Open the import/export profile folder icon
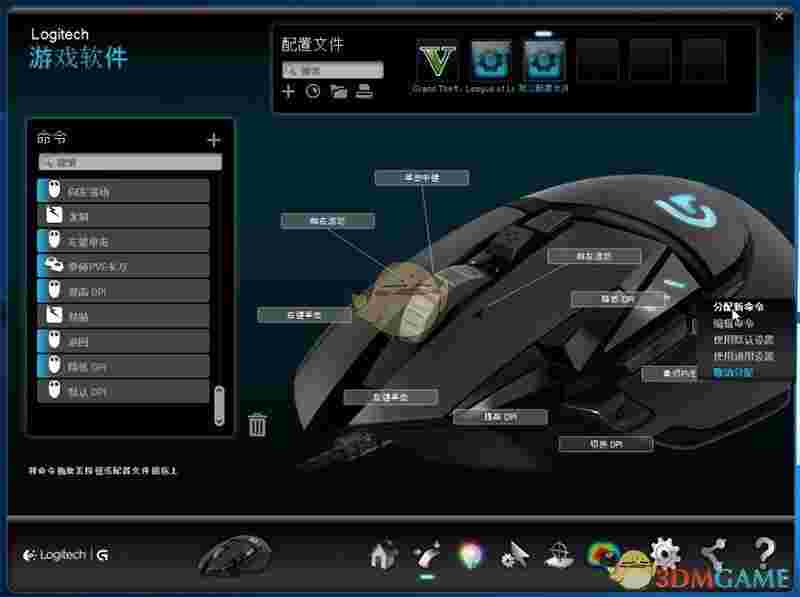This screenshot has height=597, width=800. point(338,91)
